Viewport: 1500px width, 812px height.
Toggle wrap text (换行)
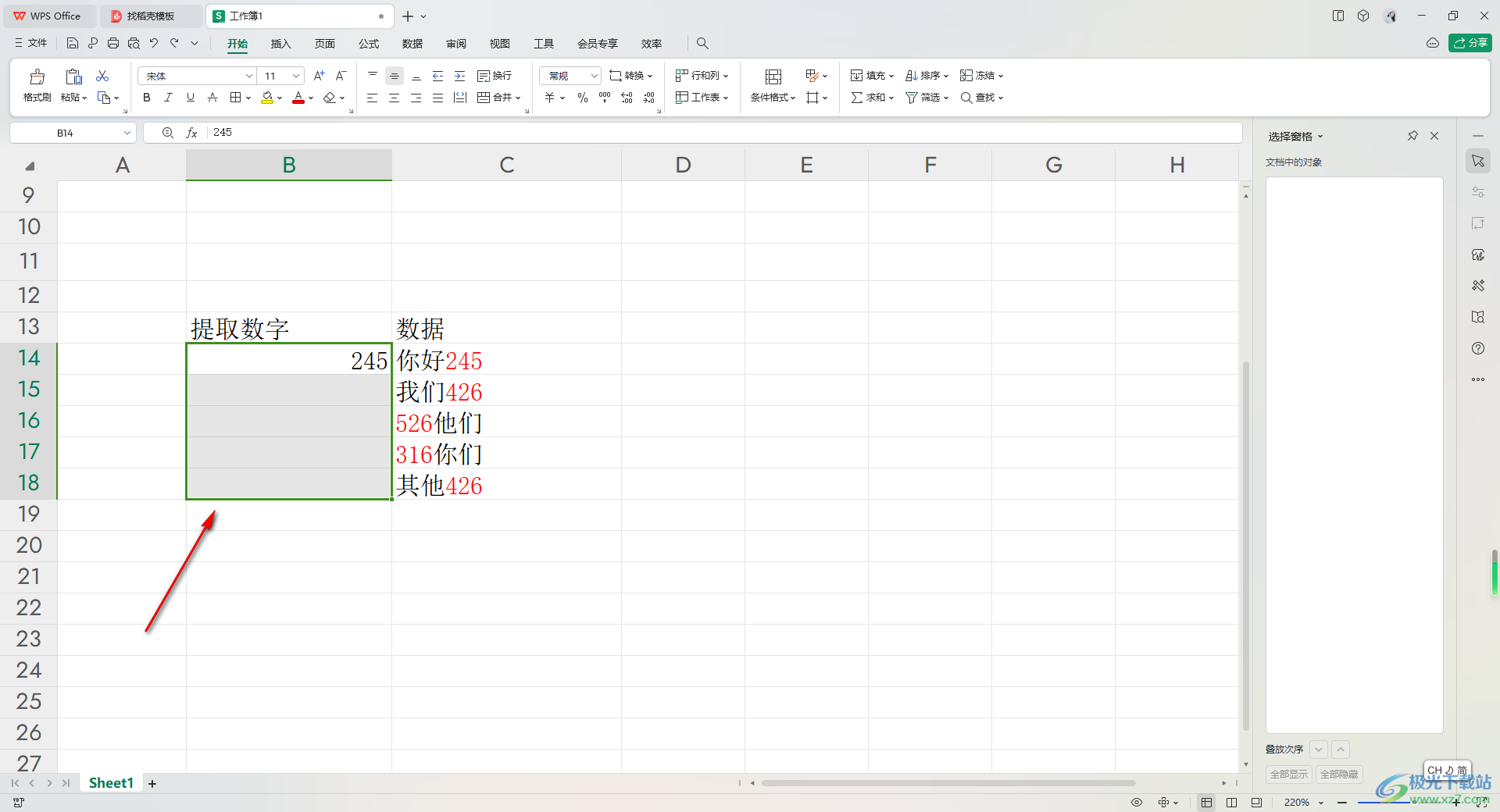pos(495,76)
